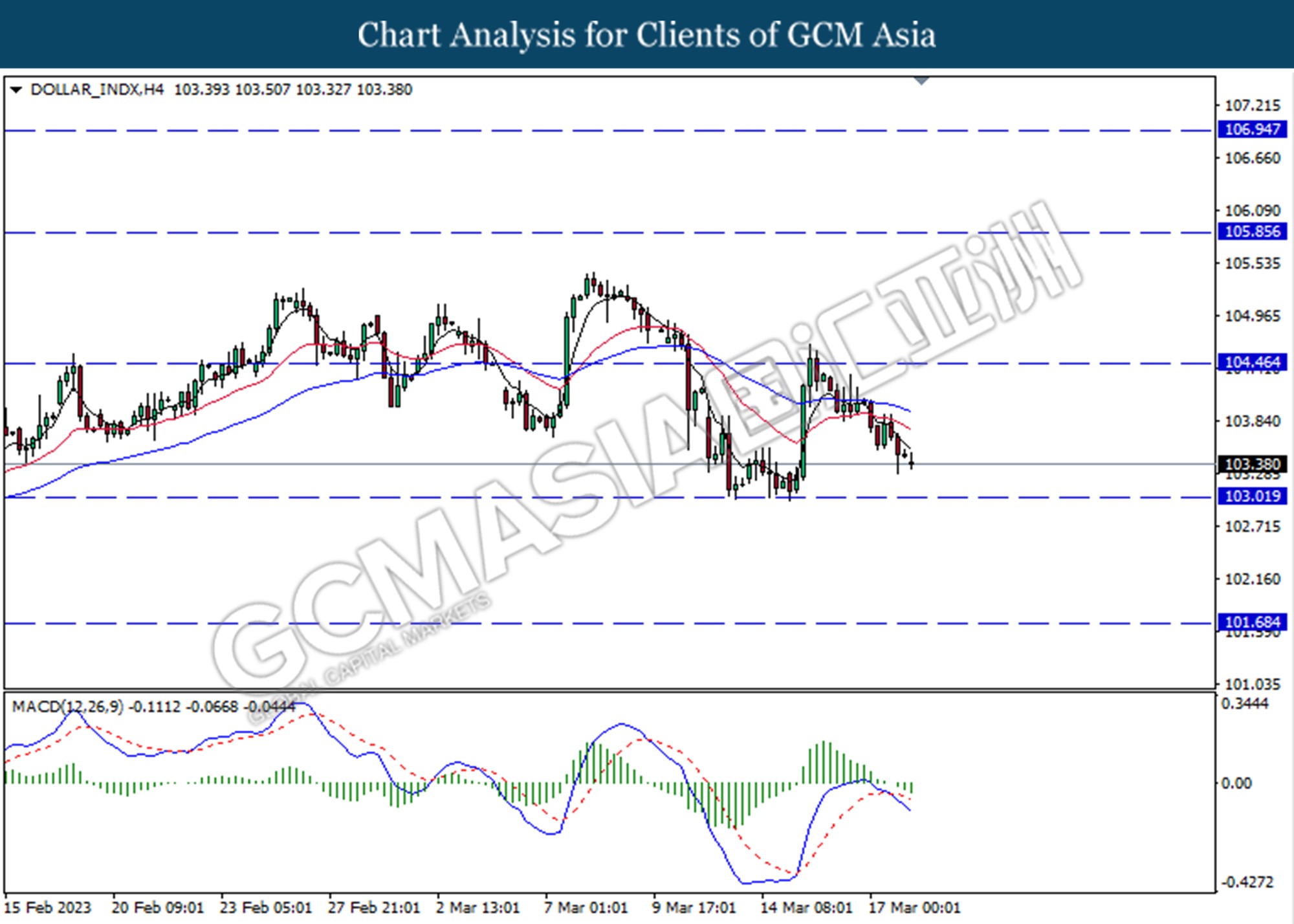
Task: Click the MACD scale 0.3444 value
Action: click(1245, 704)
